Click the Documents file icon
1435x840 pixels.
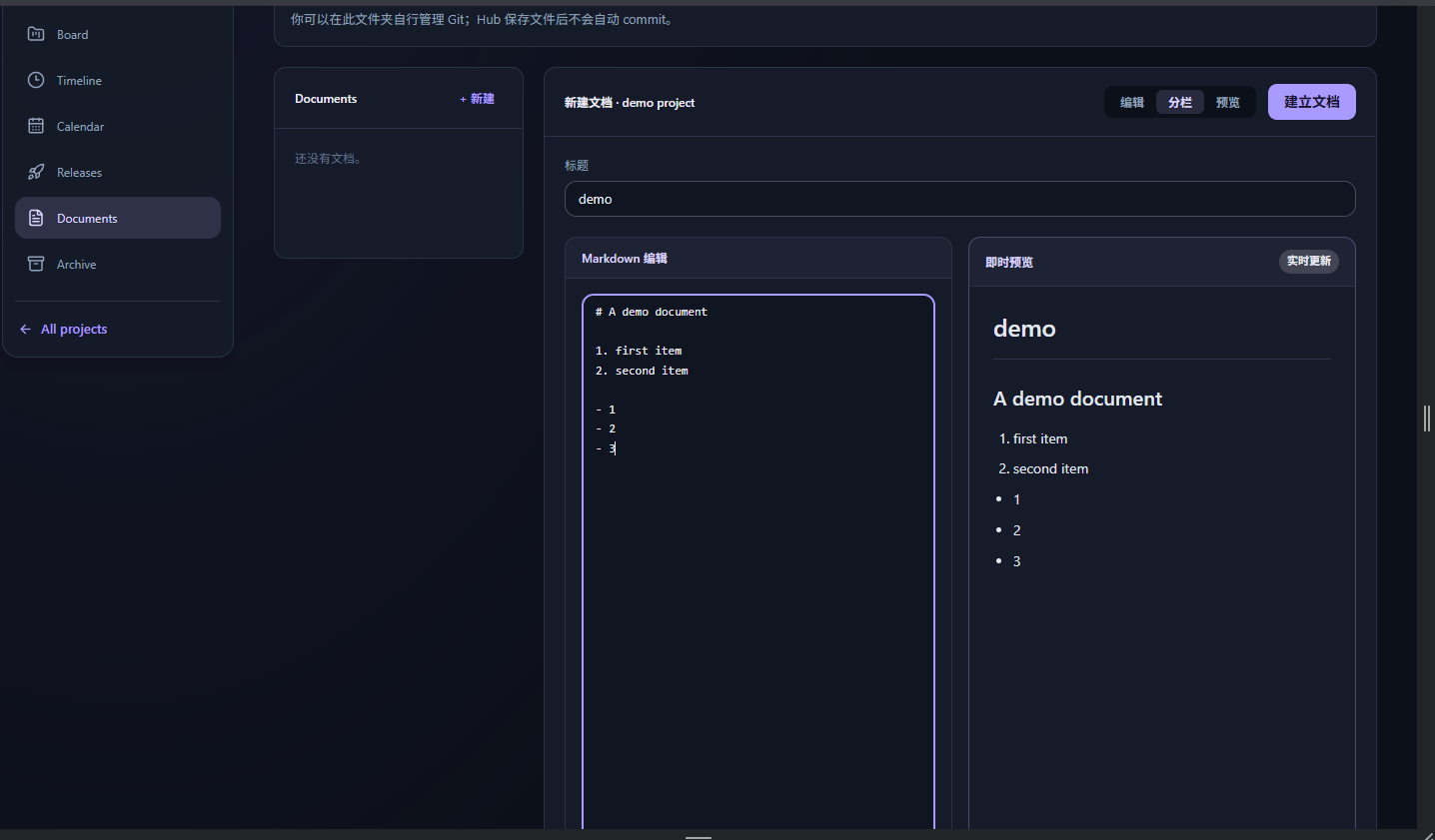point(36,218)
